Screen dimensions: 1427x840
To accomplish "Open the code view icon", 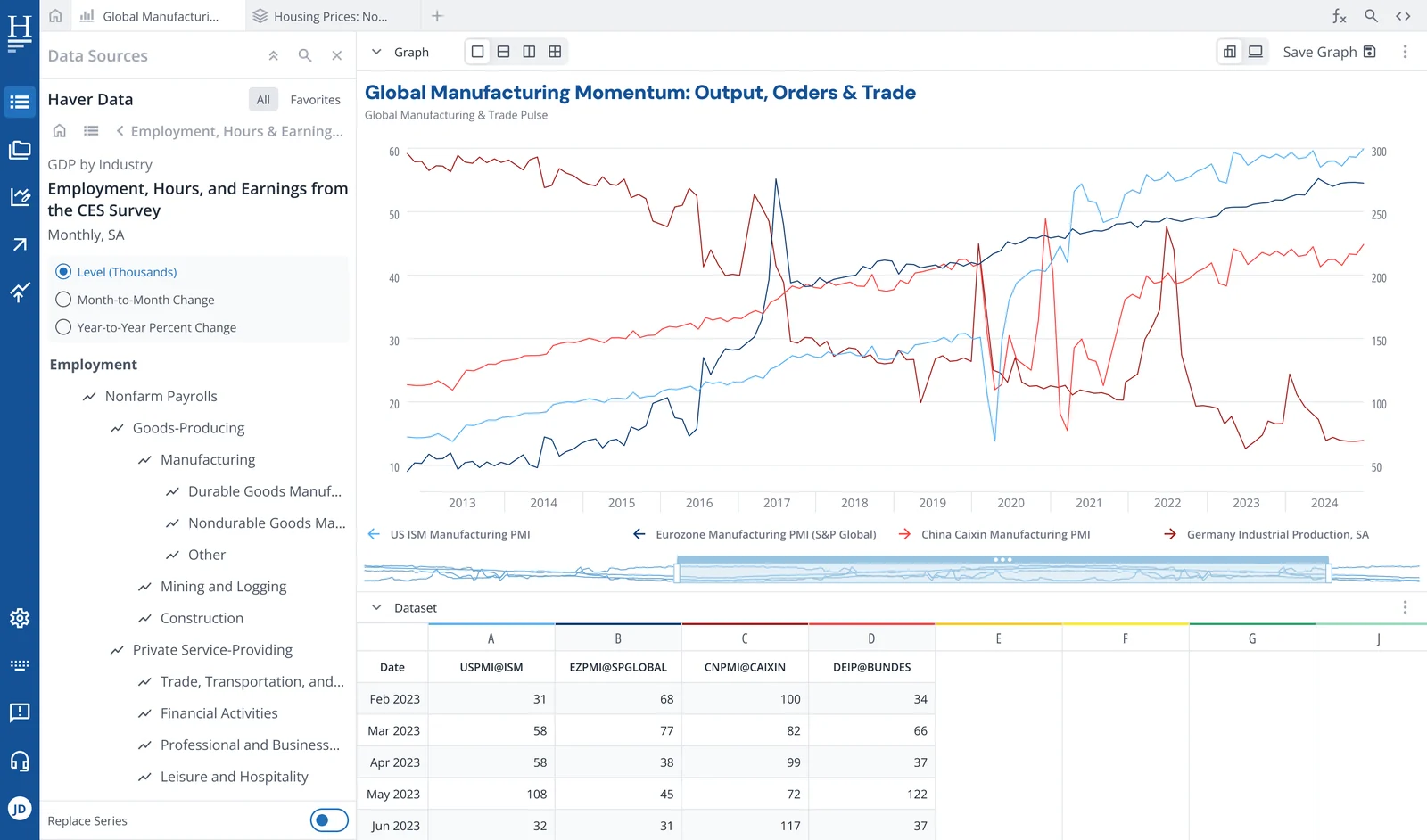I will pyautogui.click(x=1403, y=16).
